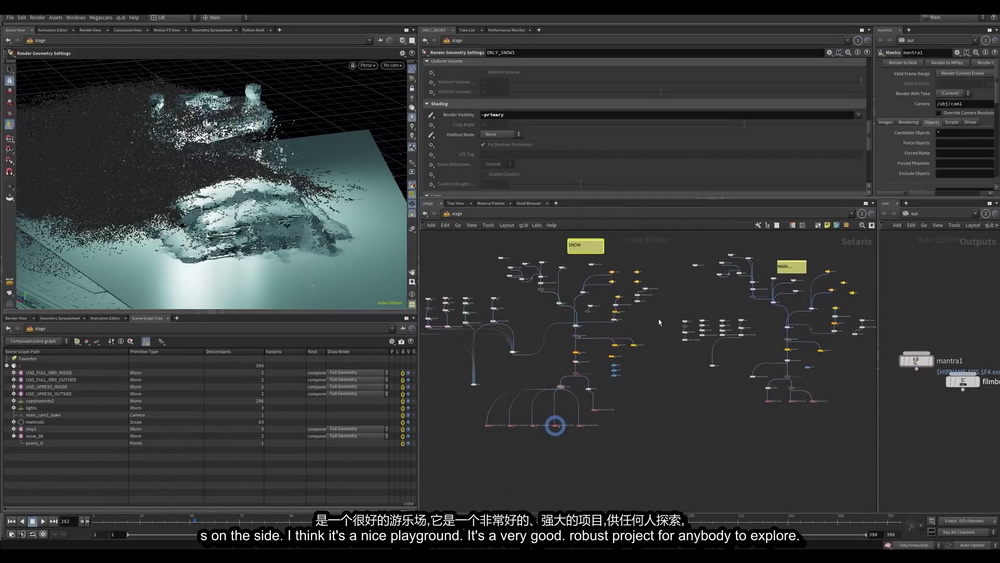Open Draw Mode dropdown for ship1
1000x563 pixels.
click(x=358, y=429)
